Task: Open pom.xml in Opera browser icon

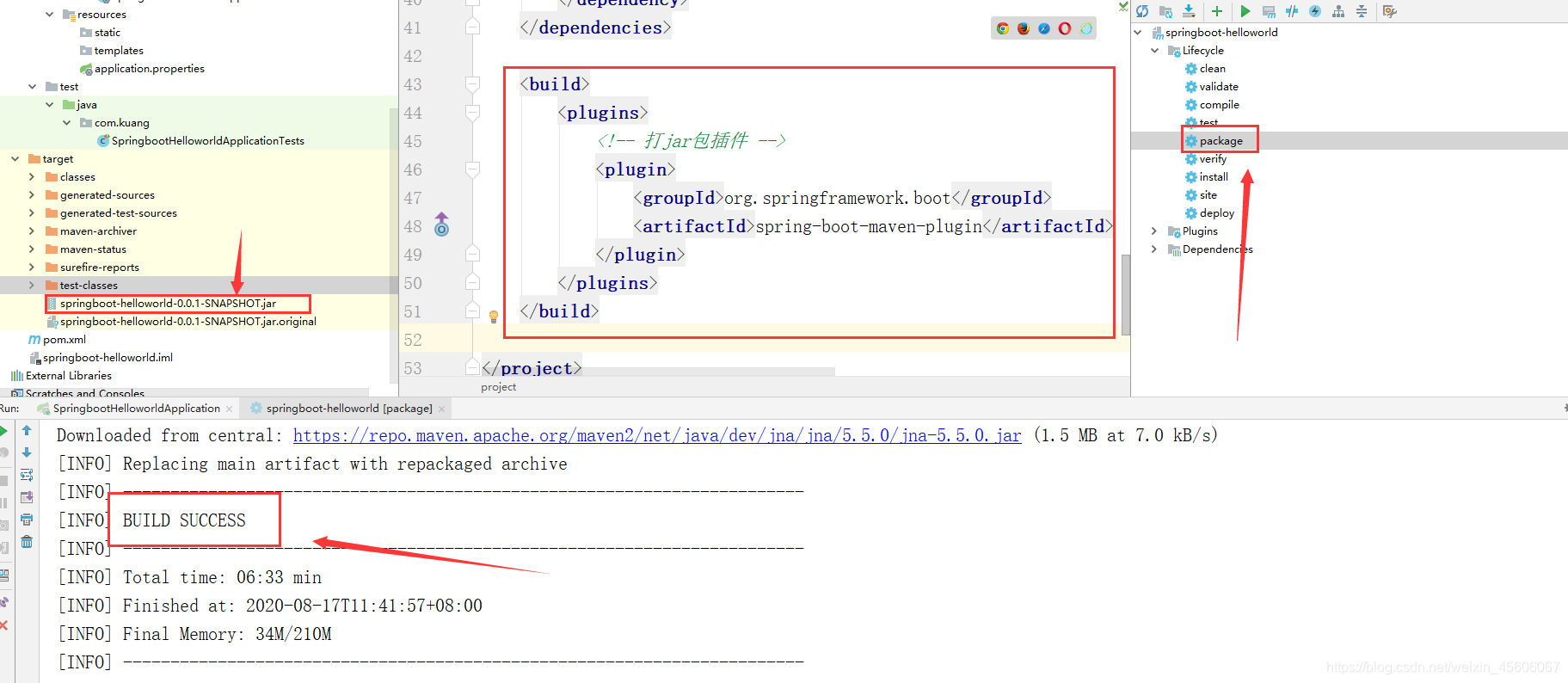Action: pos(1065,28)
